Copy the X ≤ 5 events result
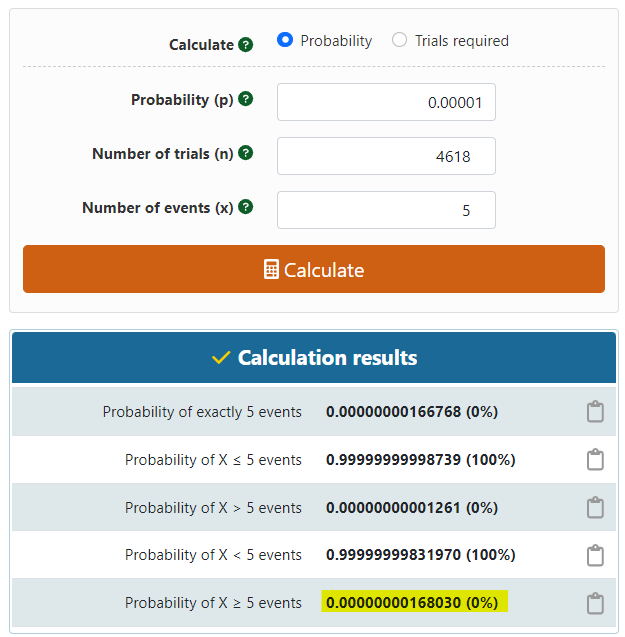The width and height of the screenshot is (625, 637). (x=595, y=460)
